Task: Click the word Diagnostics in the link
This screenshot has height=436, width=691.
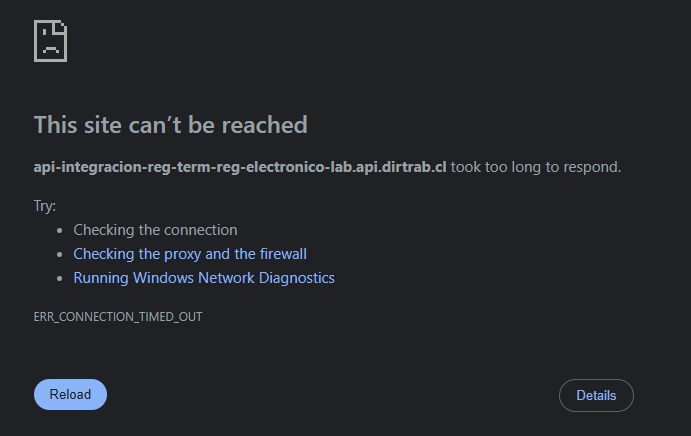Action: [x=296, y=278]
